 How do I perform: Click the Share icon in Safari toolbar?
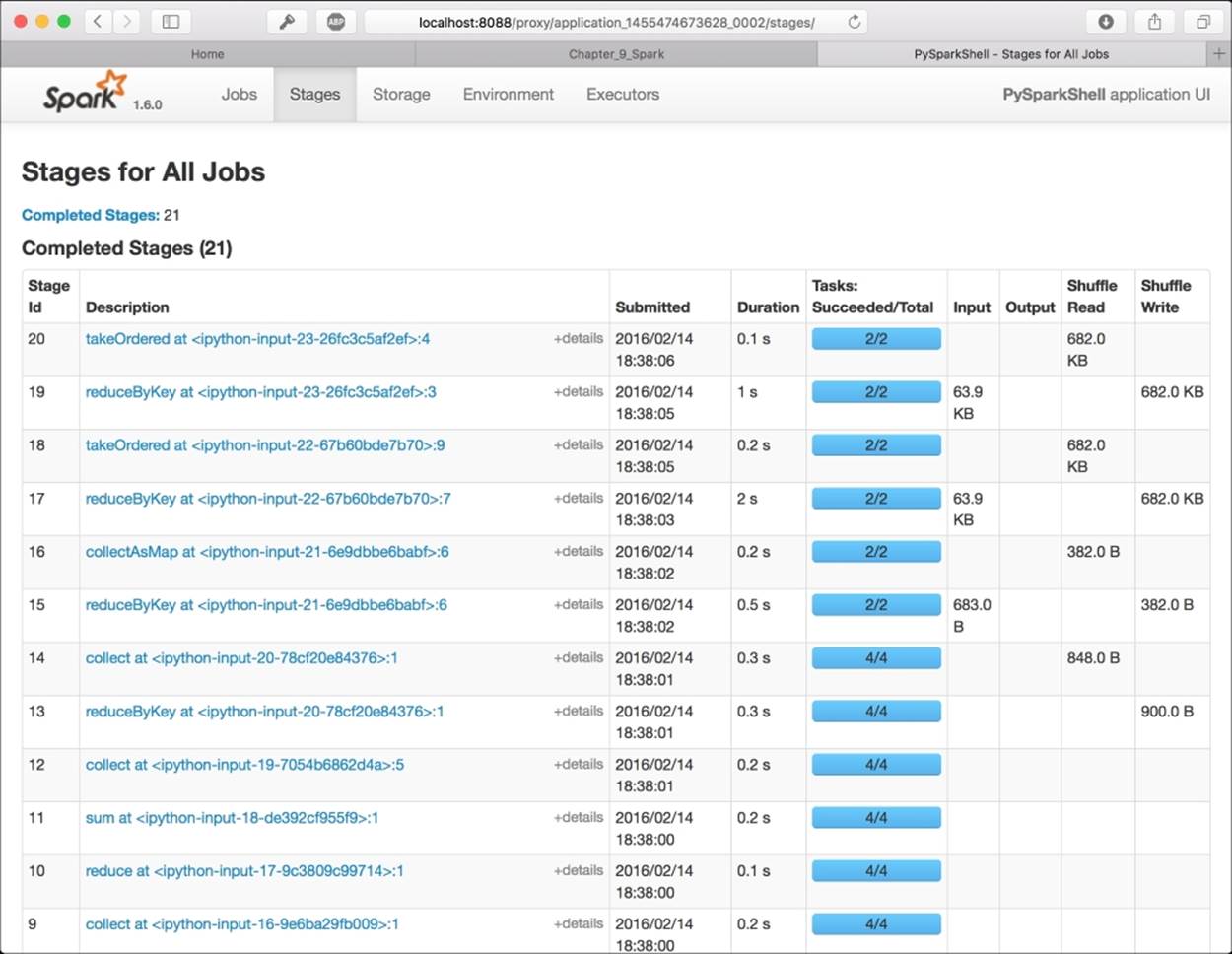[x=1155, y=21]
